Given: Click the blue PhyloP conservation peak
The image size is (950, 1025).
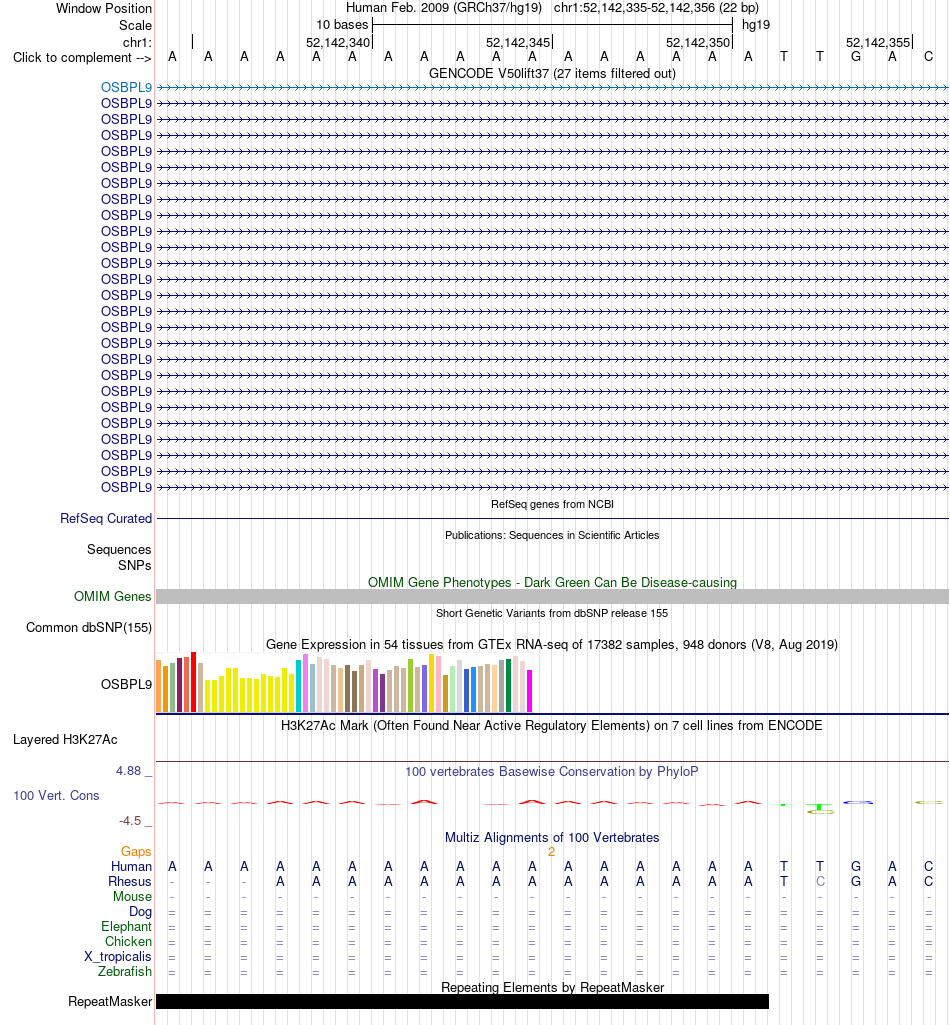Looking at the screenshot, I should [857, 802].
